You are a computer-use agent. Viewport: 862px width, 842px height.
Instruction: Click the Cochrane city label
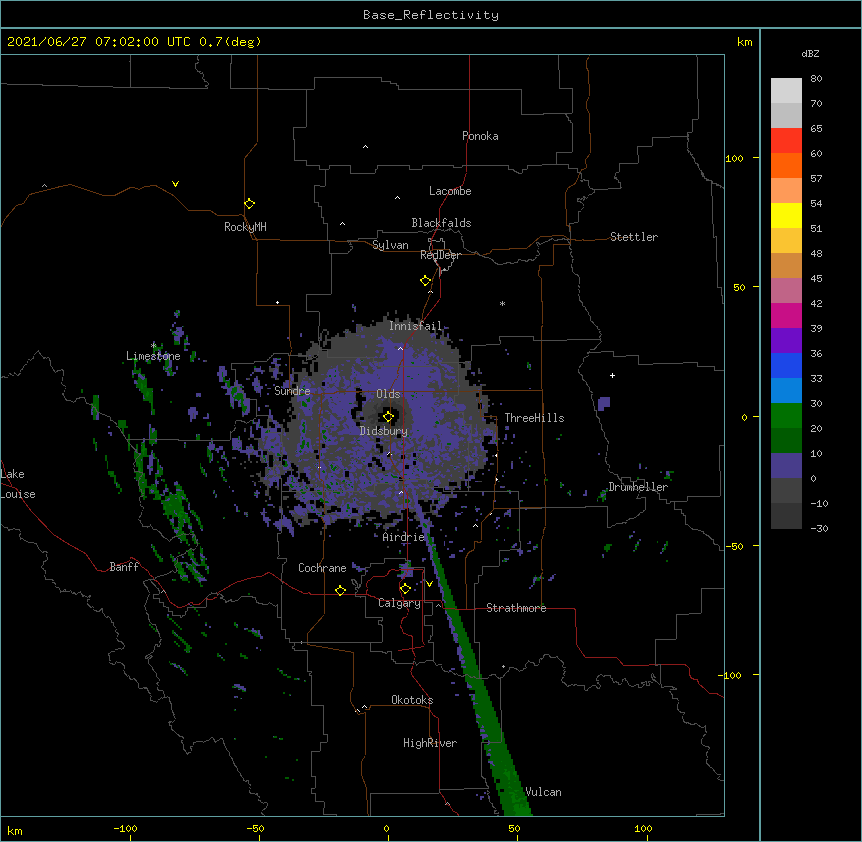[322, 568]
